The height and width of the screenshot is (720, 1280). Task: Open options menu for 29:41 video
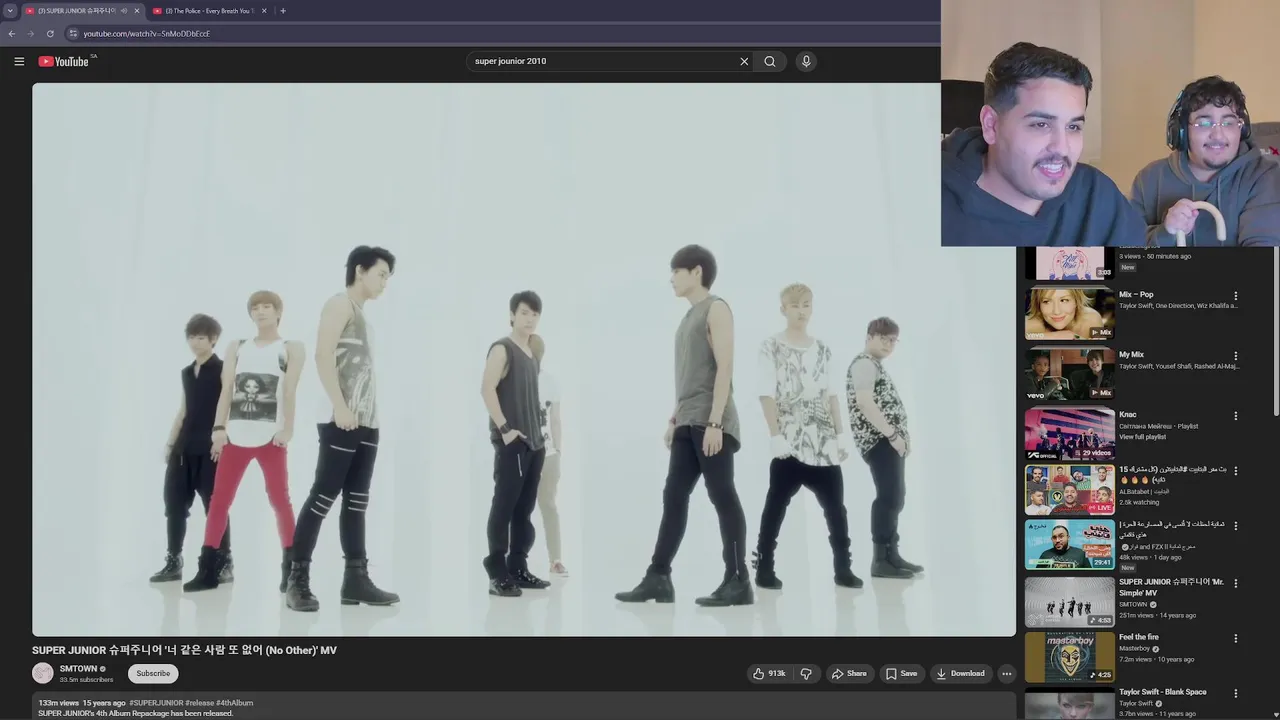[x=1235, y=526]
